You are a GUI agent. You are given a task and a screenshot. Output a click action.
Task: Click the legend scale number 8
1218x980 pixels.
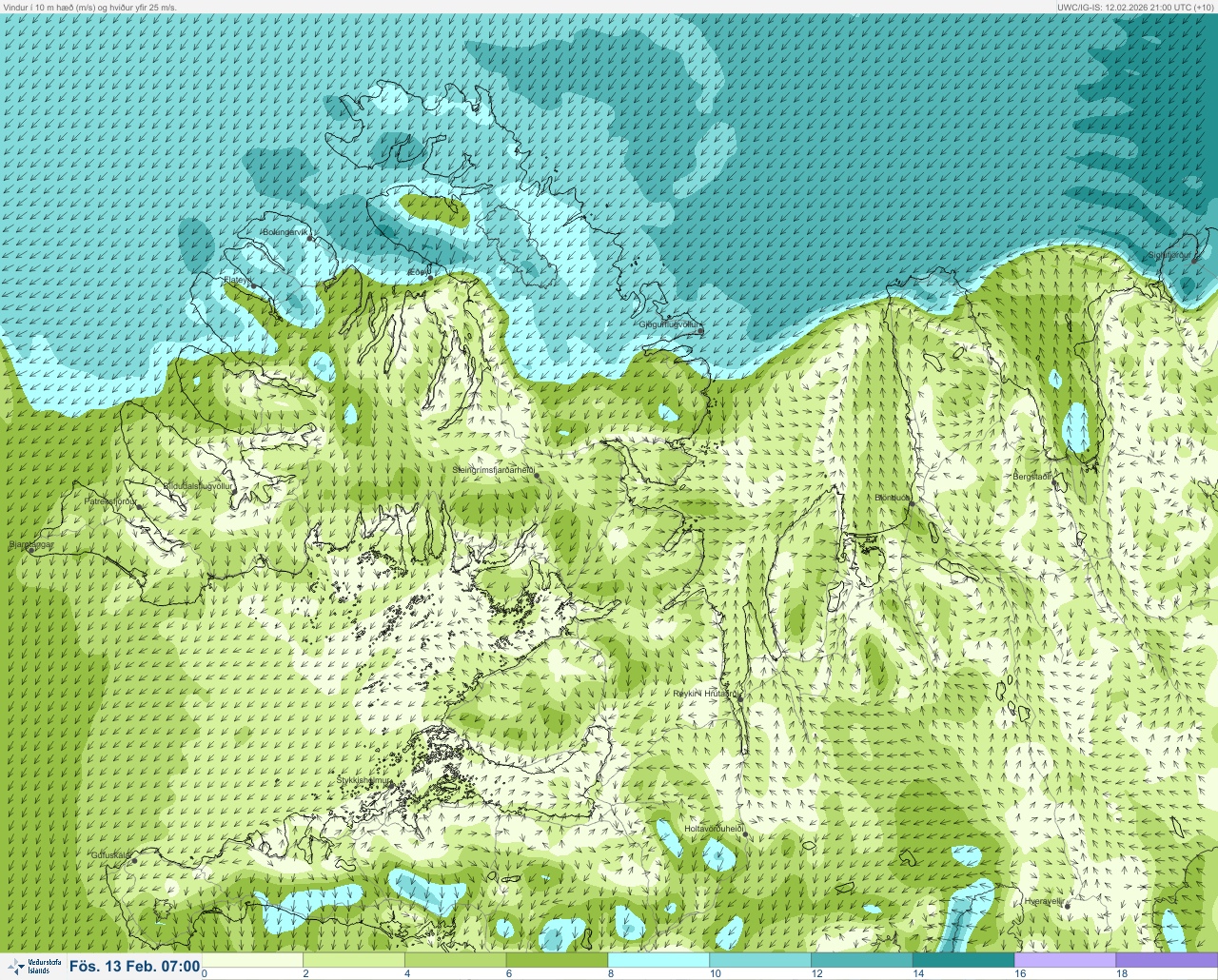pos(611,973)
